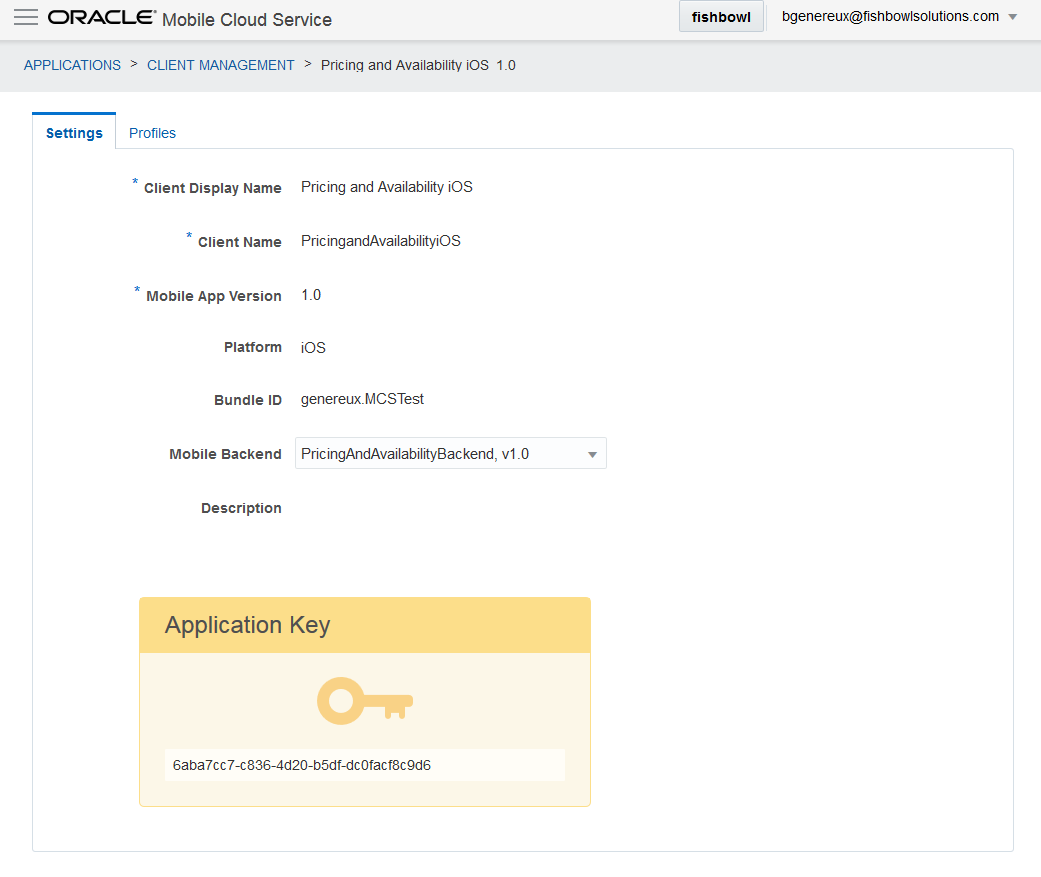Image resolution: width=1041 pixels, height=877 pixels.
Task: Click the Bundle ID genereux.MCSTest
Action: pos(362,399)
